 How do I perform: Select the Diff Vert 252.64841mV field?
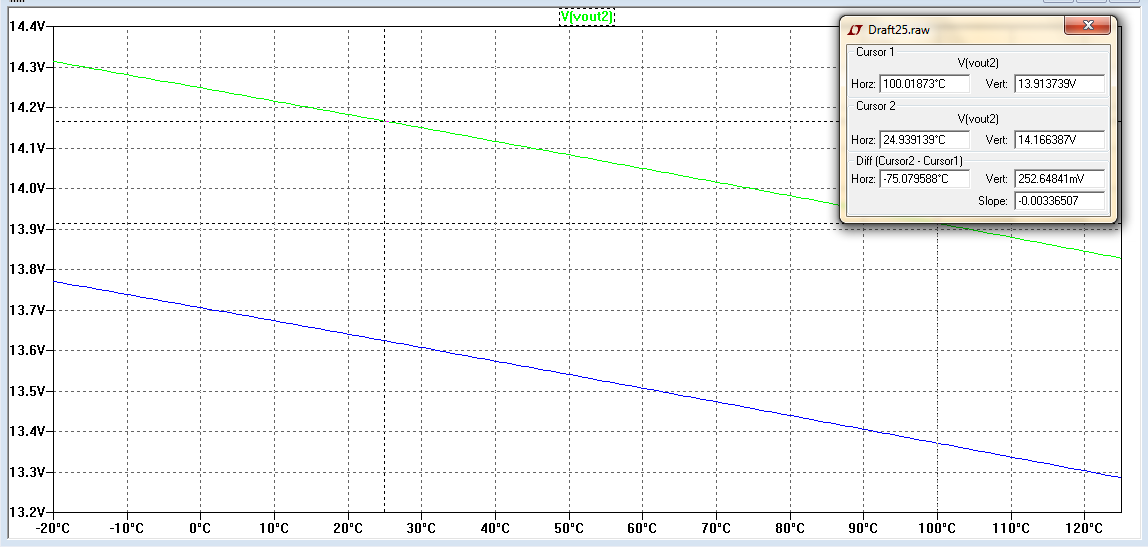[x=1059, y=179]
